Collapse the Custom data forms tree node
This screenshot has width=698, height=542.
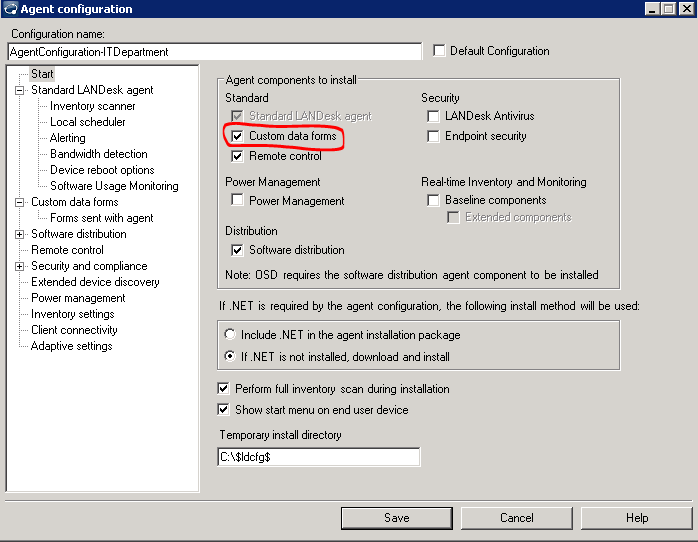(19, 202)
